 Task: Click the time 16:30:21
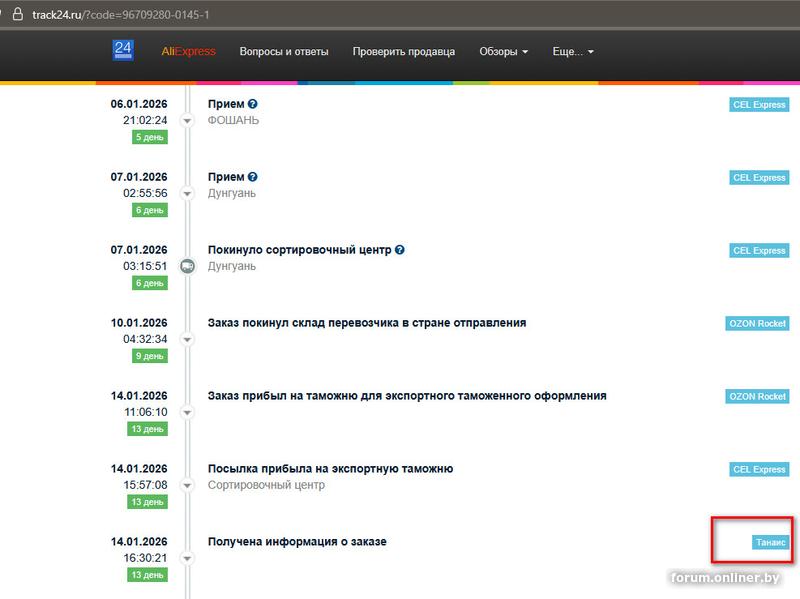tap(145, 558)
